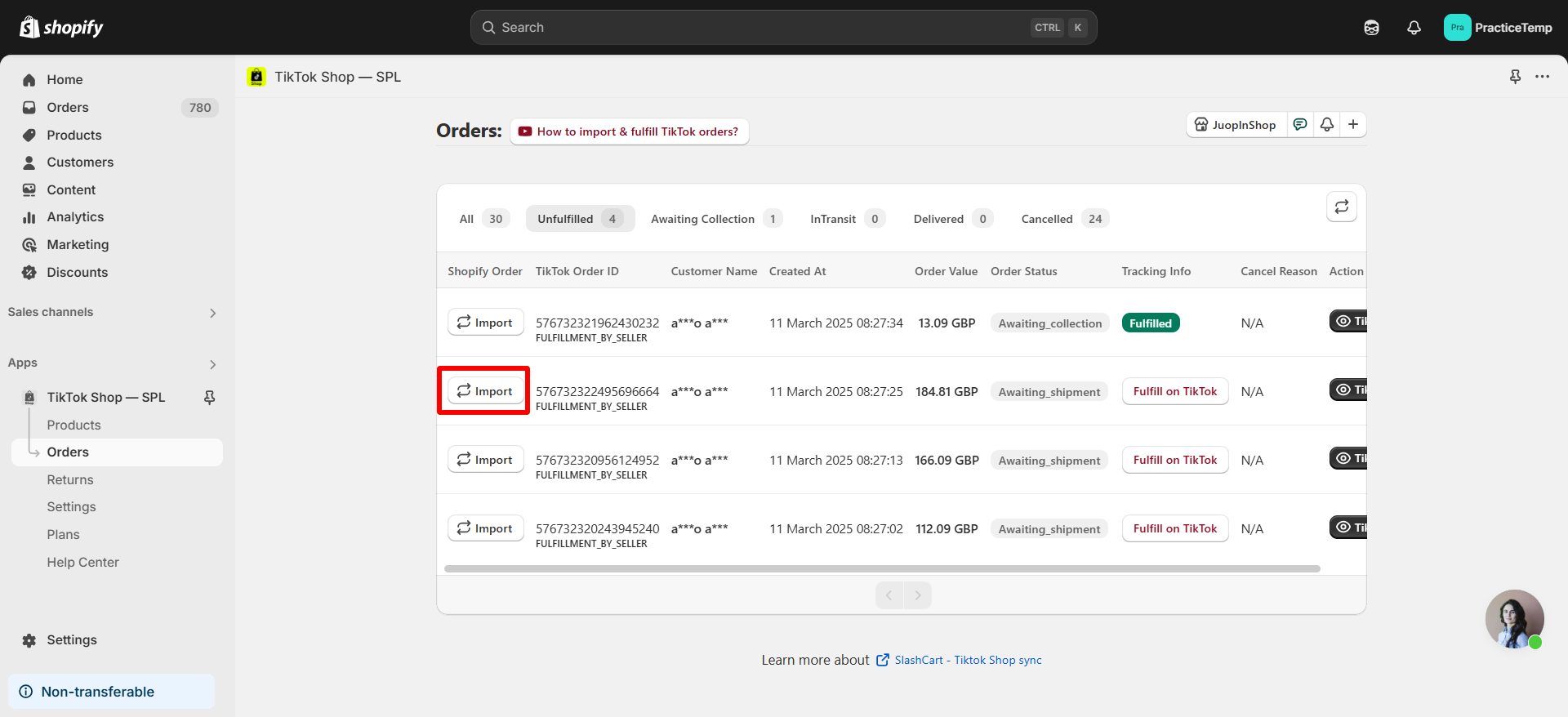Import order 576732320243945240
The image size is (1568, 717).
[485, 528]
